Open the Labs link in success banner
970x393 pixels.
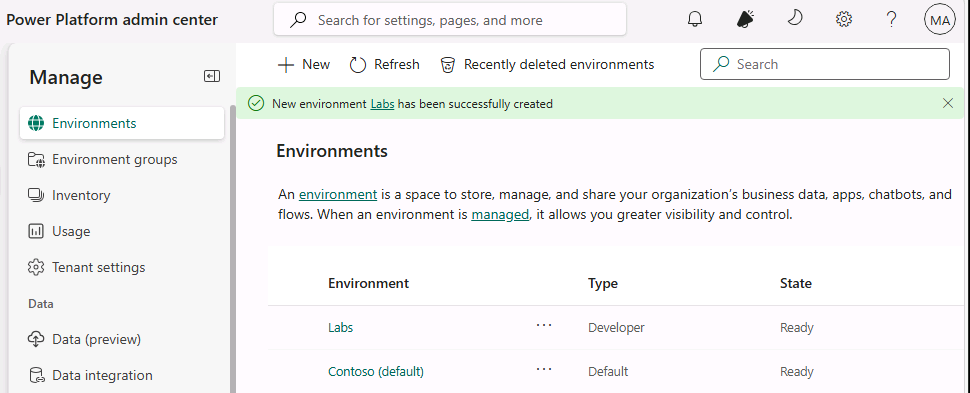(382, 104)
